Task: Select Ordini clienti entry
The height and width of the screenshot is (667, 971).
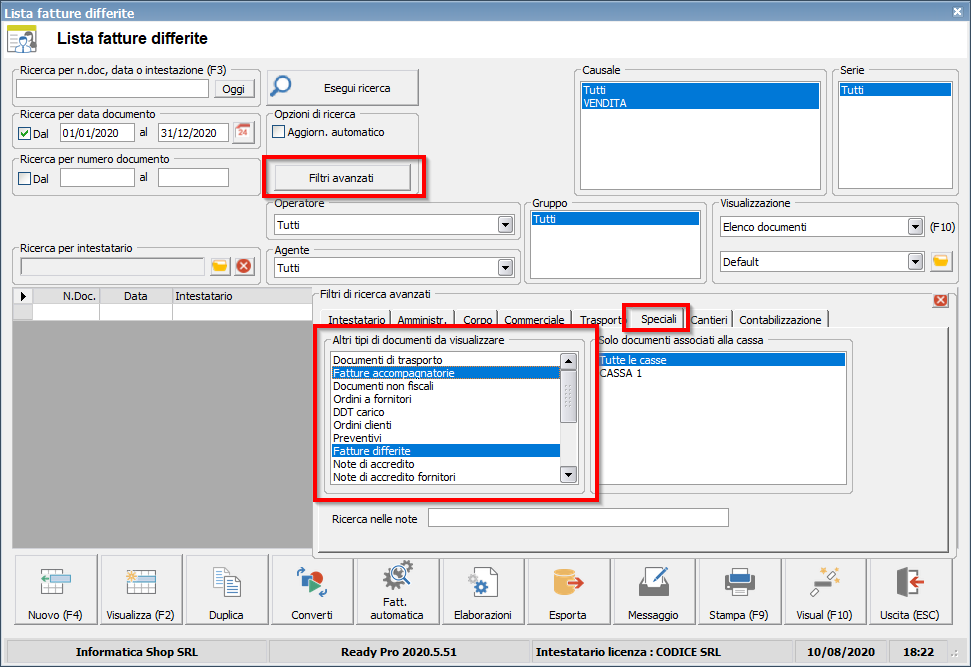Action: pyautogui.click(x=446, y=425)
